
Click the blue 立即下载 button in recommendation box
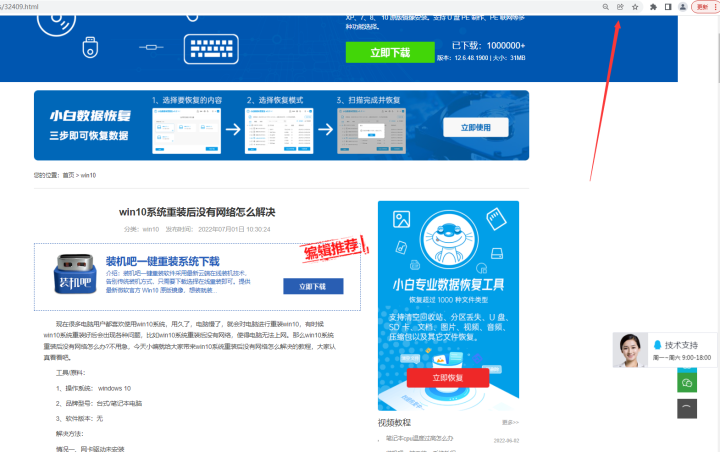tap(313, 286)
